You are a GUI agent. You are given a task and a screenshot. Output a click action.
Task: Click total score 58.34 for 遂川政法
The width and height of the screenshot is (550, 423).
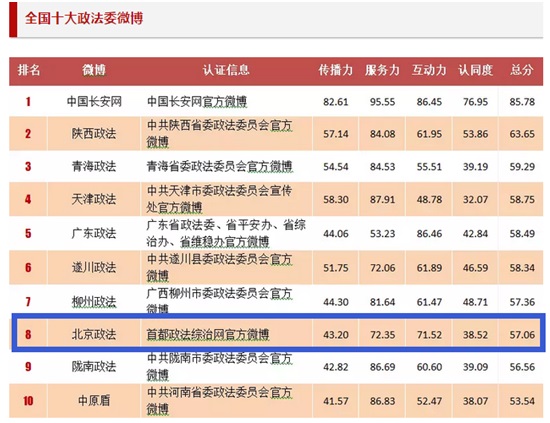(522, 268)
